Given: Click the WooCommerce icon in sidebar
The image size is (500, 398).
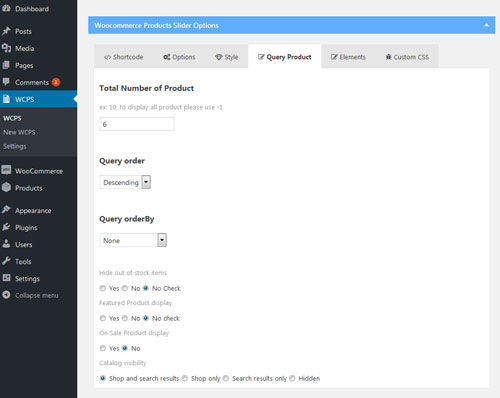Looking at the screenshot, I should pyautogui.click(x=6, y=170).
